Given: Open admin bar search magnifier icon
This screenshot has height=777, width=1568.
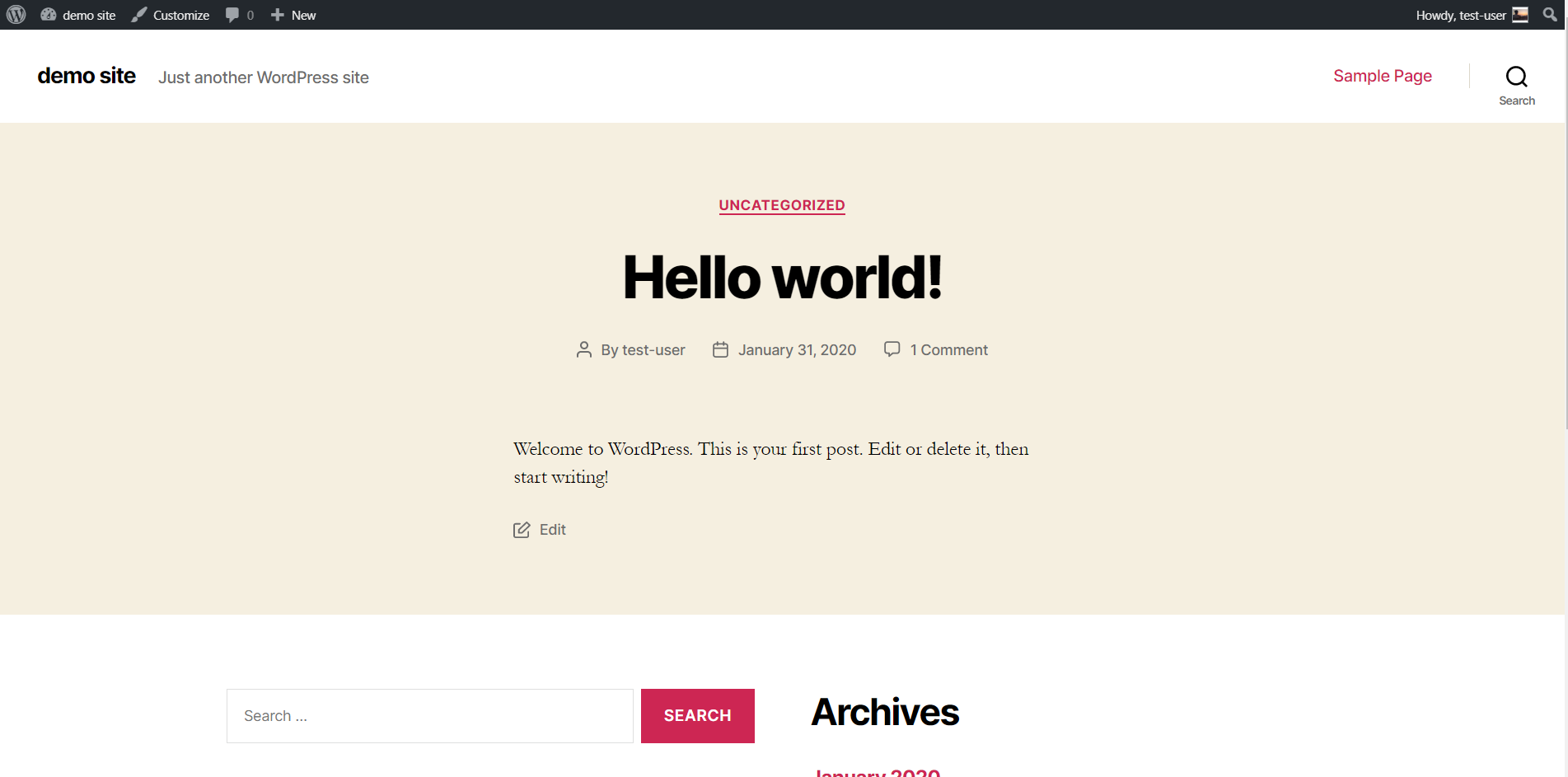Looking at the screenshot, I should click(1550, 15).
